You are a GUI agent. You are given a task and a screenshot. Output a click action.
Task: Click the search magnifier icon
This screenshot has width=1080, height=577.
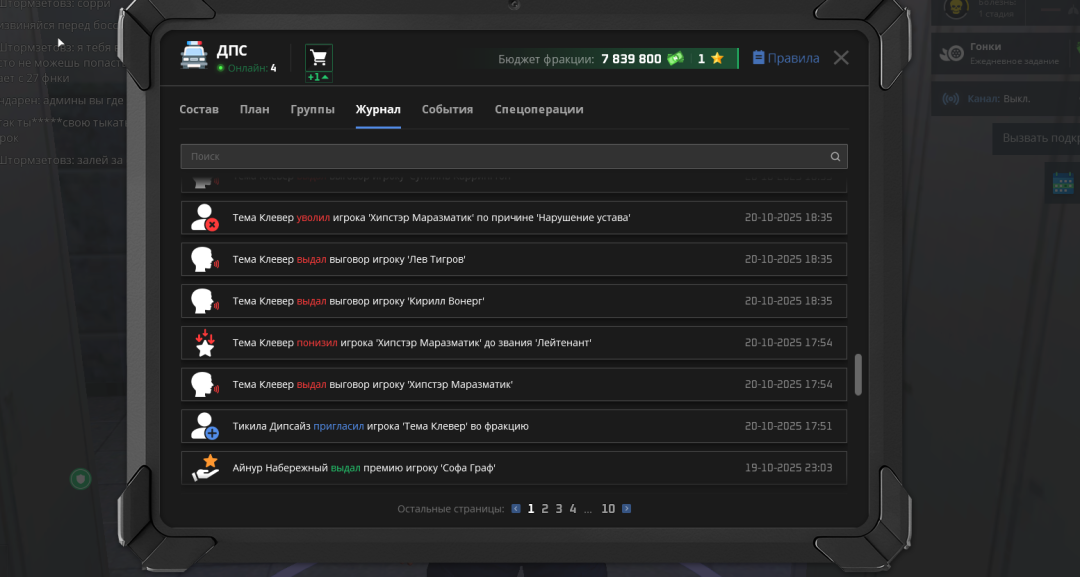click(x=835, y=157)
